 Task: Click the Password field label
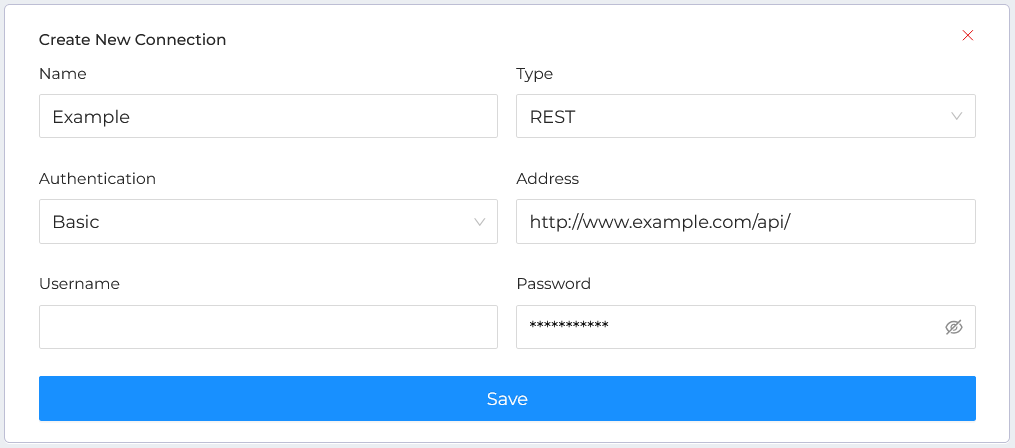click(x=553, y=284)
